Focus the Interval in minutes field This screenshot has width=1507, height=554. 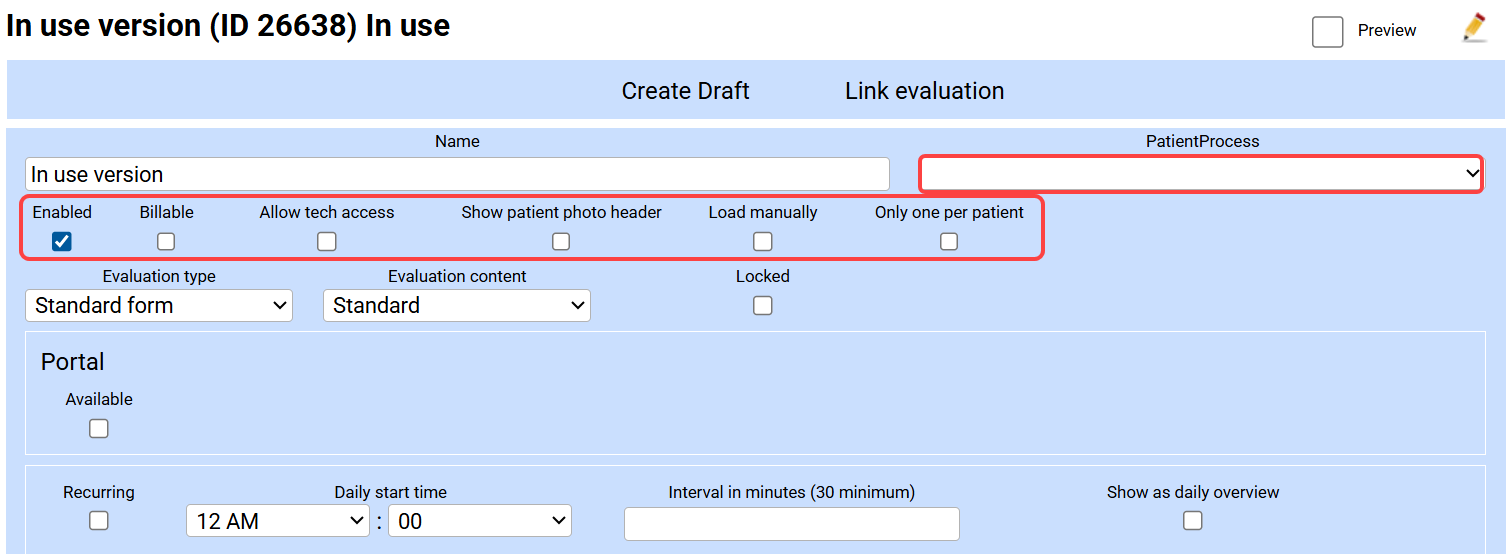coord(791,524)
